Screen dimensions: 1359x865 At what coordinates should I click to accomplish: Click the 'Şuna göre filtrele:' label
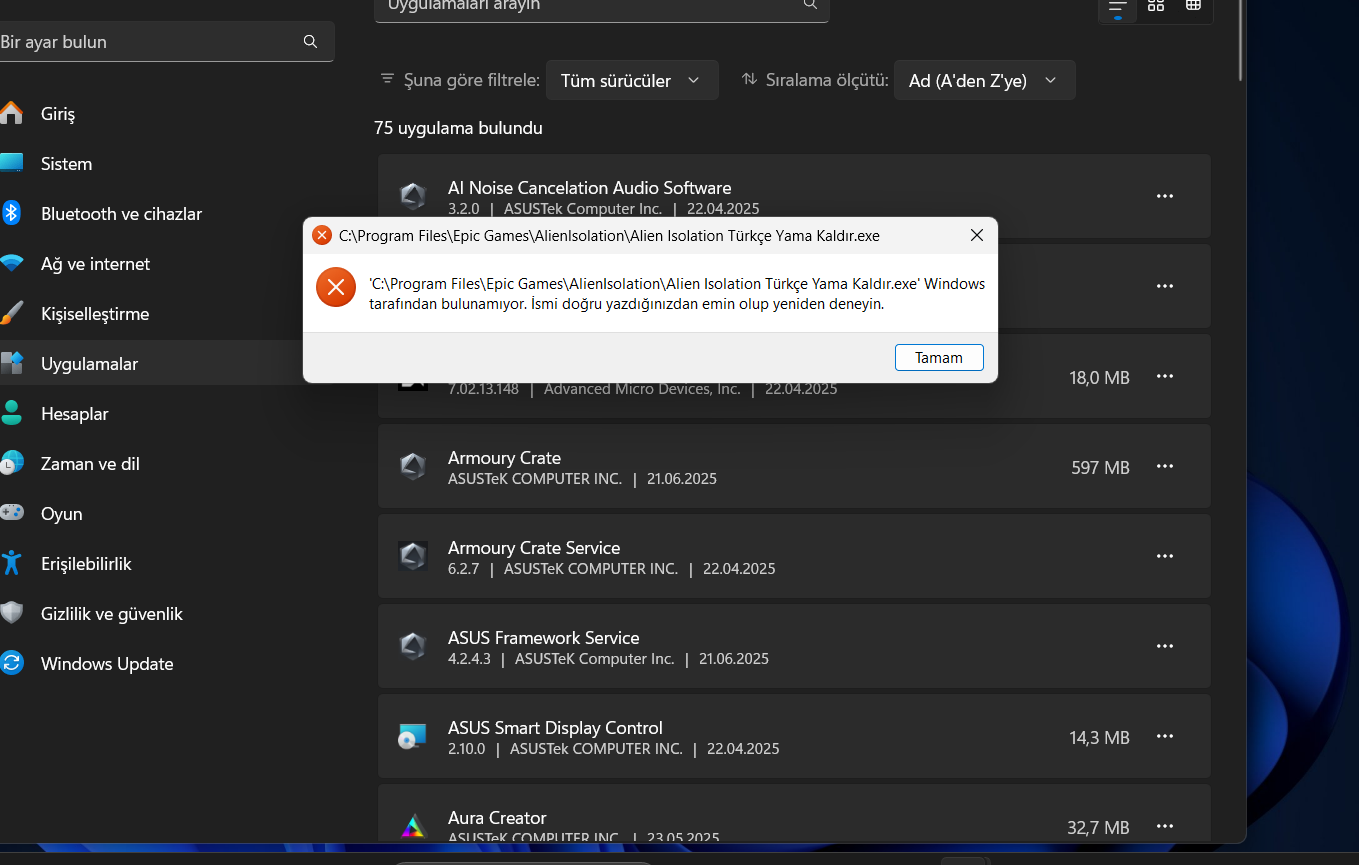coord(472,80)
